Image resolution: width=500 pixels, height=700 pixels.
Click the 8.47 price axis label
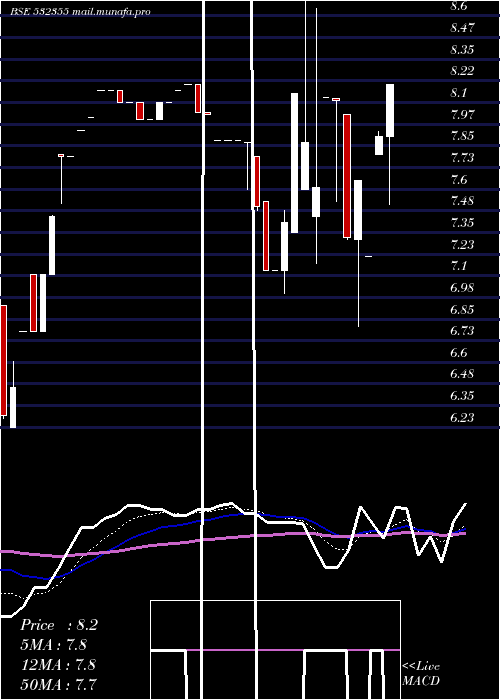(462, 28)
